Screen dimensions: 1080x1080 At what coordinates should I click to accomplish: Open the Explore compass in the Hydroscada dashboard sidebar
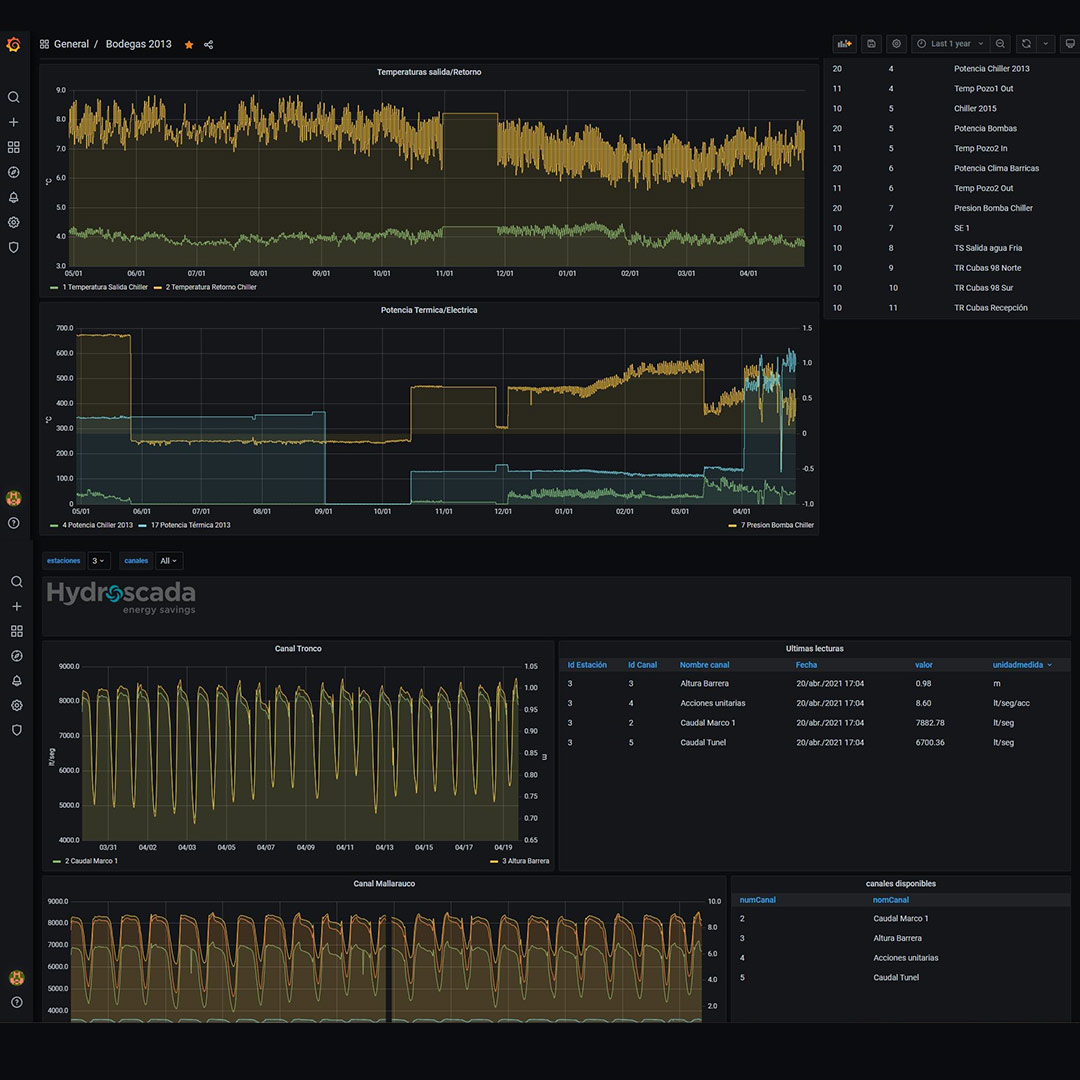pos(17,656)
